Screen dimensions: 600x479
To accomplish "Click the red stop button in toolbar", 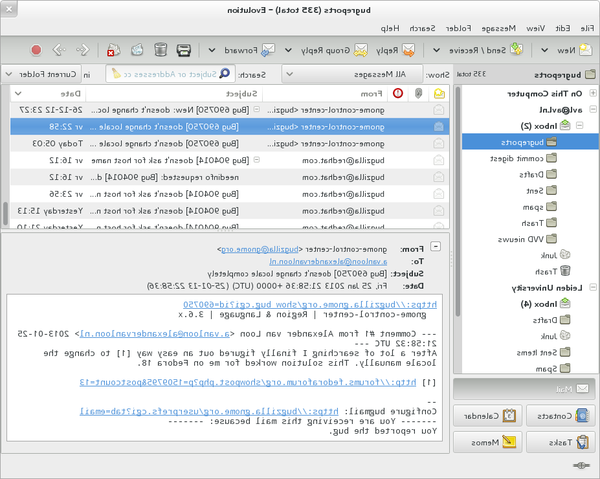I will 37,49.
